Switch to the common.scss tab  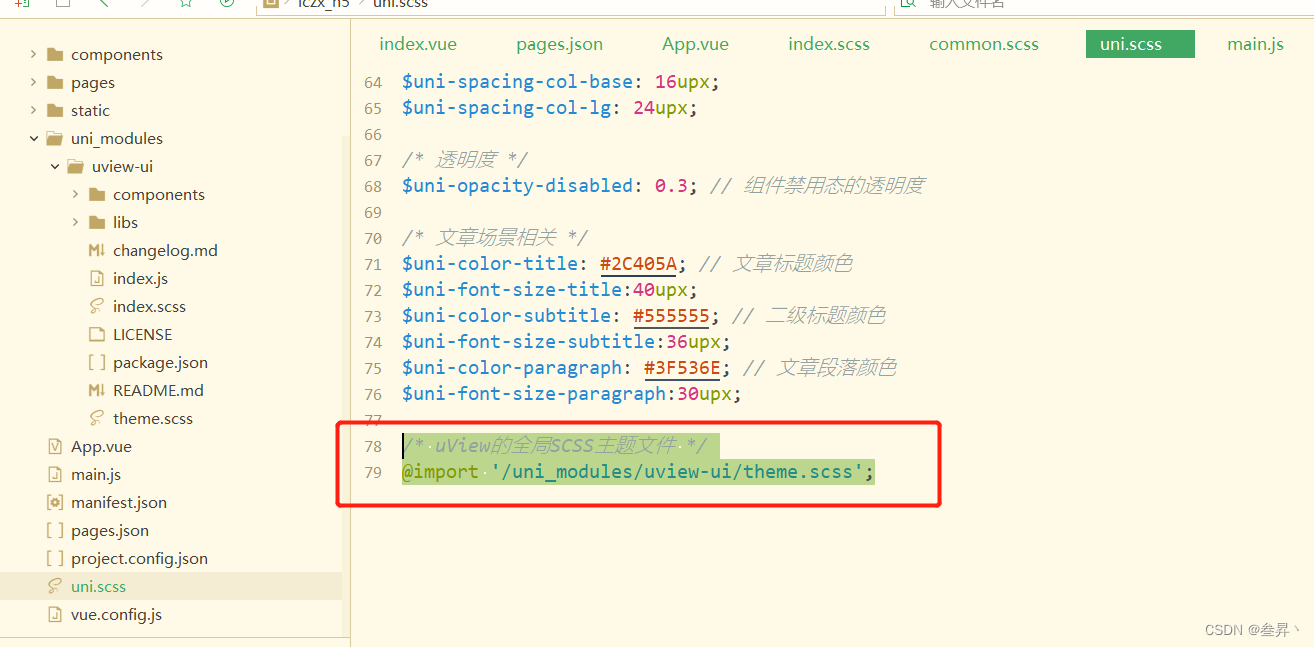[983, 44]
